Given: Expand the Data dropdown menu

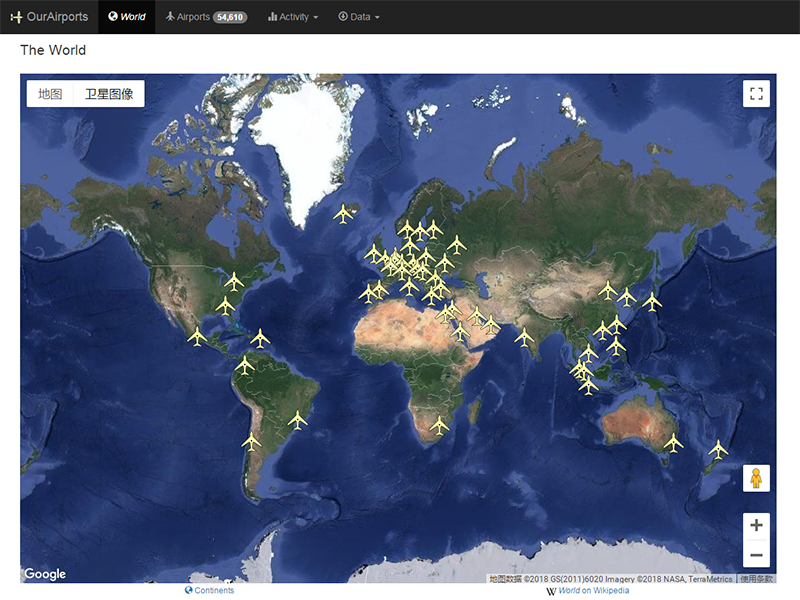Looking at the screenshot, I should (x=359, y=17).
